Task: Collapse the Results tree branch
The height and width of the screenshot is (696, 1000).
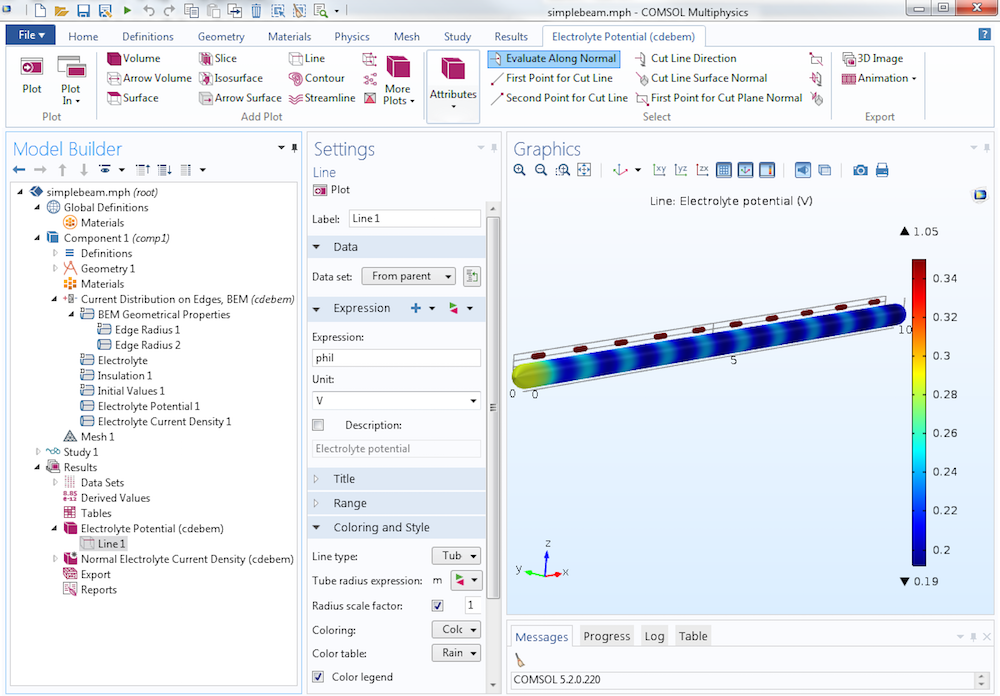Action: click(35, 467)
